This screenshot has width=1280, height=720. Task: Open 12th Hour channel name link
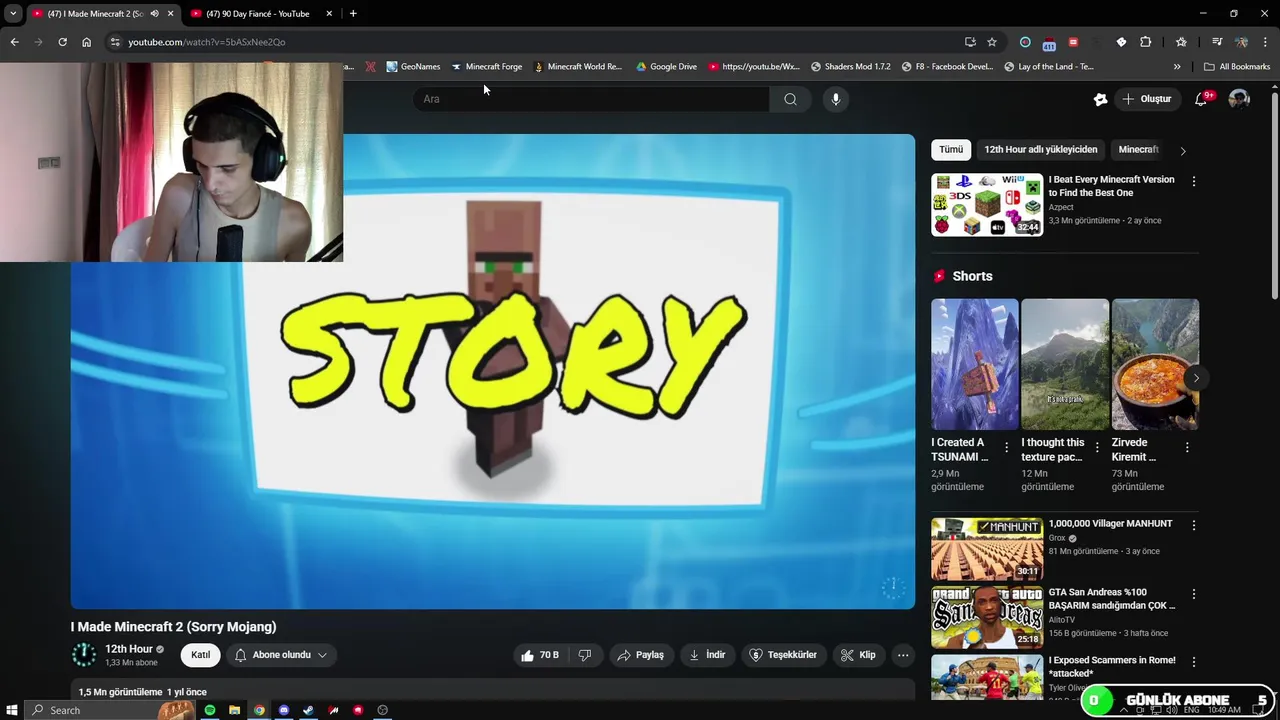129,649
